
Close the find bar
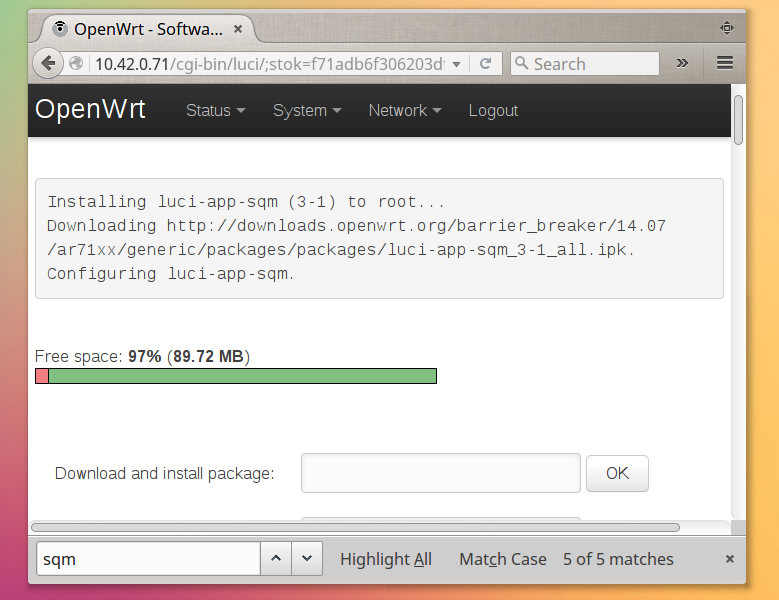pos(729,559)
